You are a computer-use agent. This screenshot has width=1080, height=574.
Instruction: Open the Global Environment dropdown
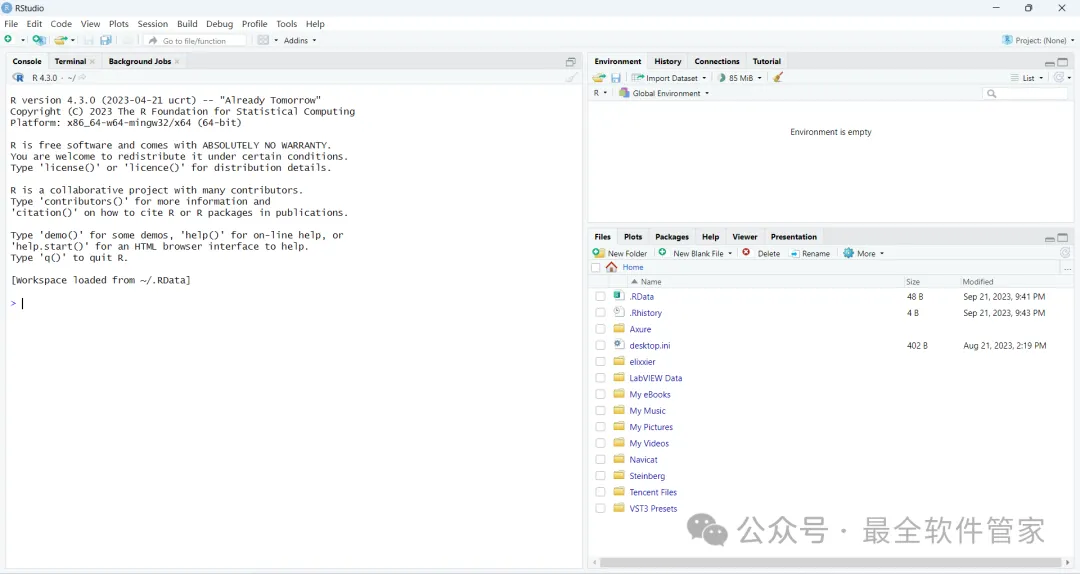tap(664, 93)
